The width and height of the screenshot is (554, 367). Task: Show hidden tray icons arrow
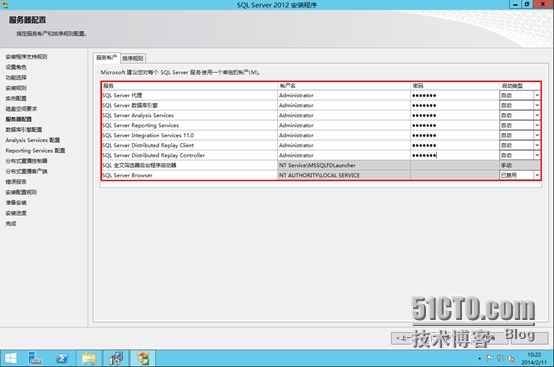(x=479, y=359)
